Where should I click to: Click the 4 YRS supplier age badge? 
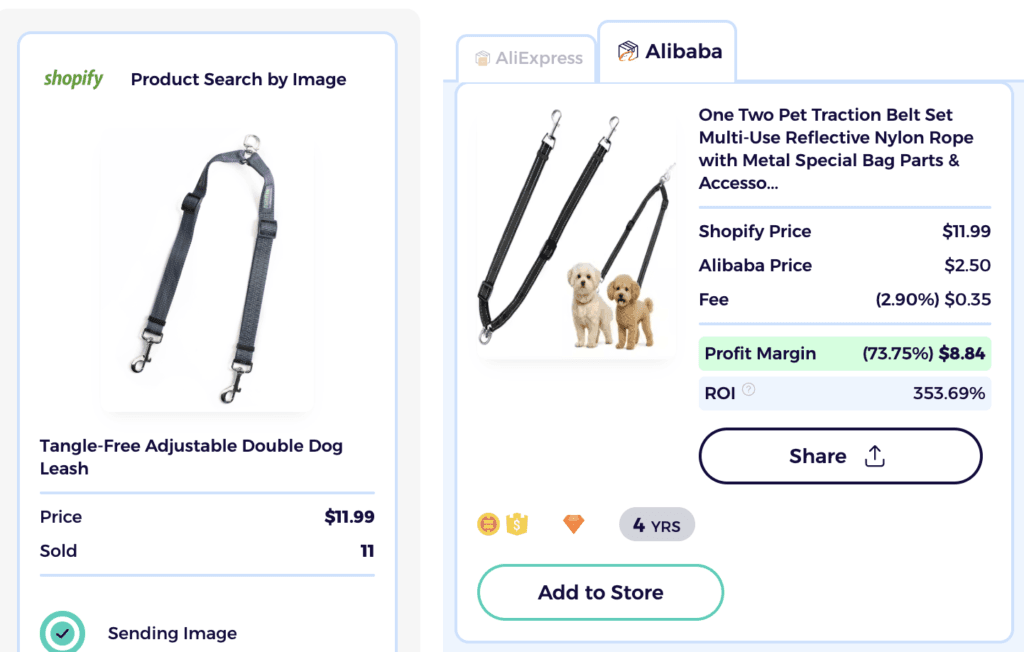[657, 523]
